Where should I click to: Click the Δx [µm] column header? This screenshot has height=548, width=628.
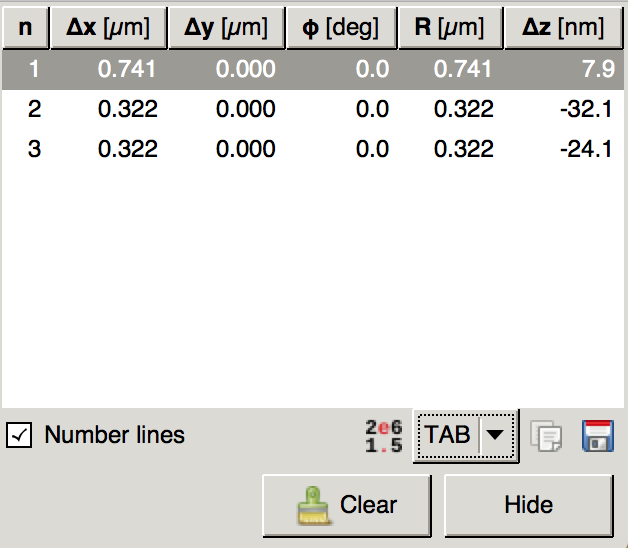pyautogui.click(x=108, y=28)
